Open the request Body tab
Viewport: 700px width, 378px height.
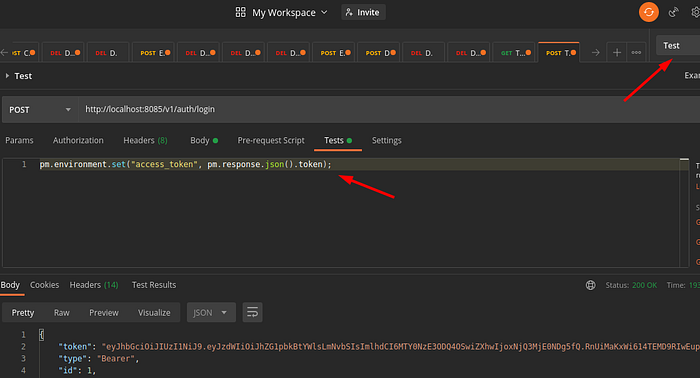pos(204,140)
